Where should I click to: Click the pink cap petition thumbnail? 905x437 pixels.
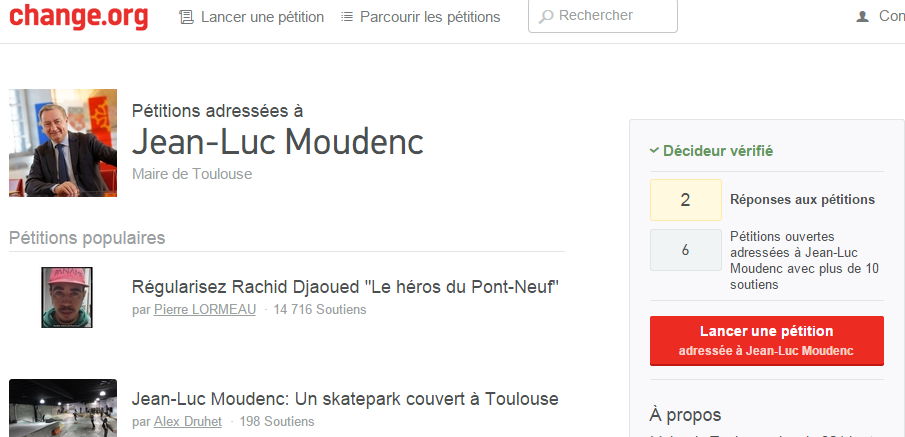[67, 297]
